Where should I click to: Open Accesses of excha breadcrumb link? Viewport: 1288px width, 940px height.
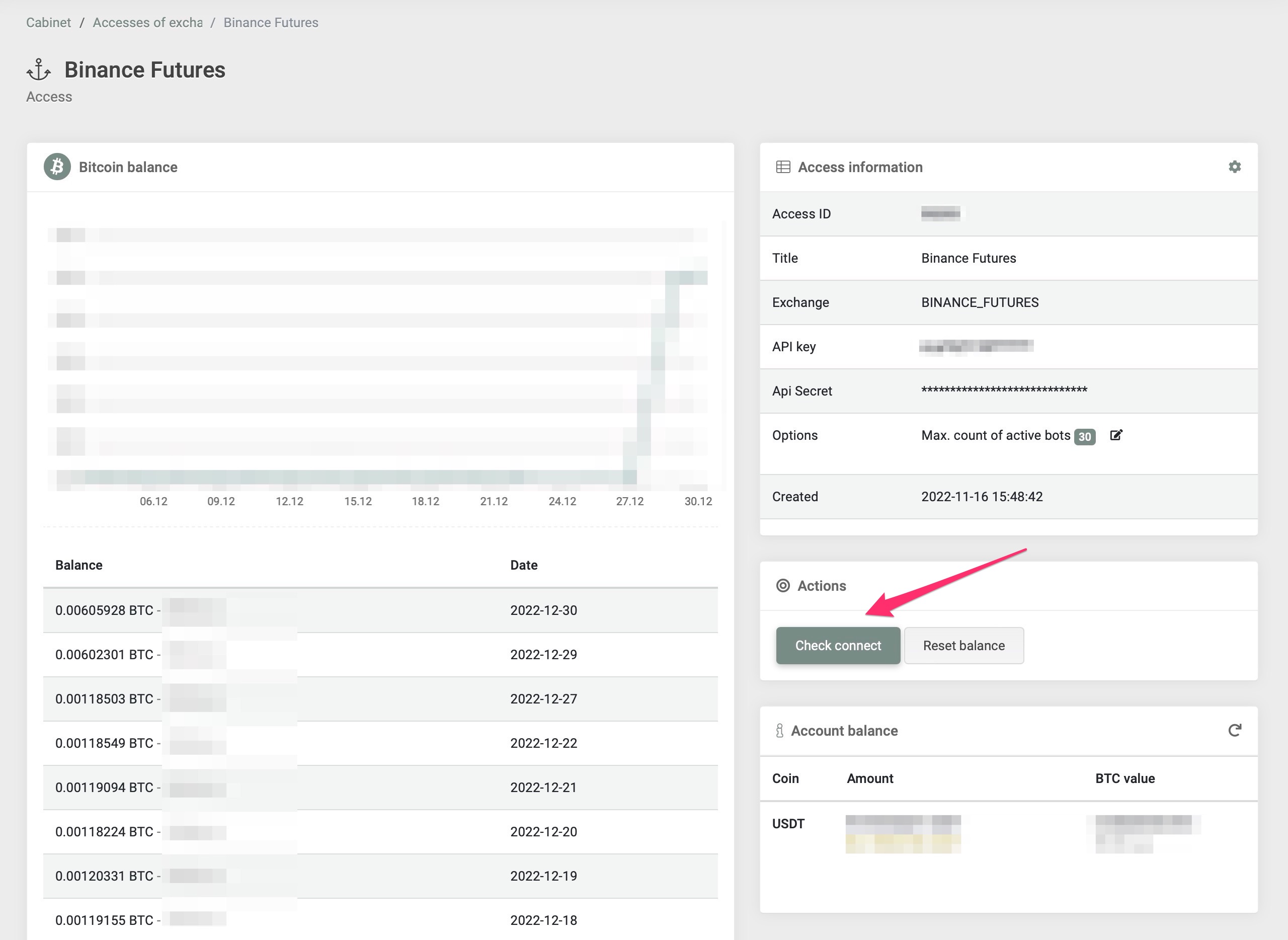pos(147,22)
